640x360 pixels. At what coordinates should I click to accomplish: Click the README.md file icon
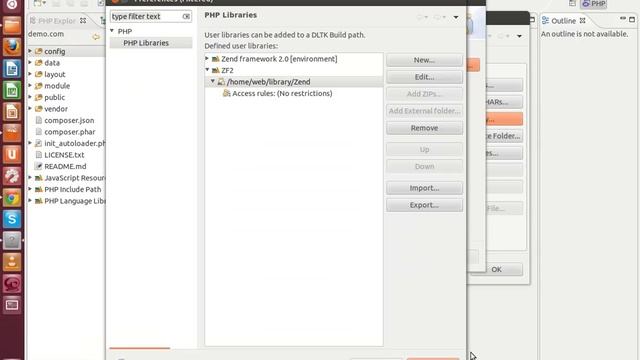tap(39, 166)
